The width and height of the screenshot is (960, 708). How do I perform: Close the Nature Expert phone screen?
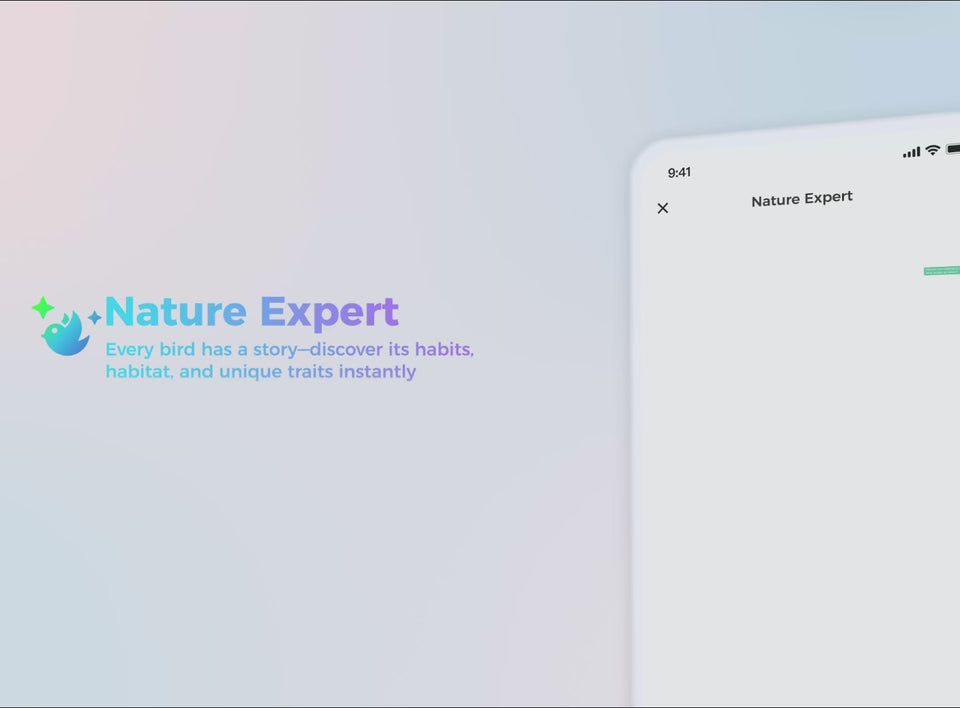662,208
